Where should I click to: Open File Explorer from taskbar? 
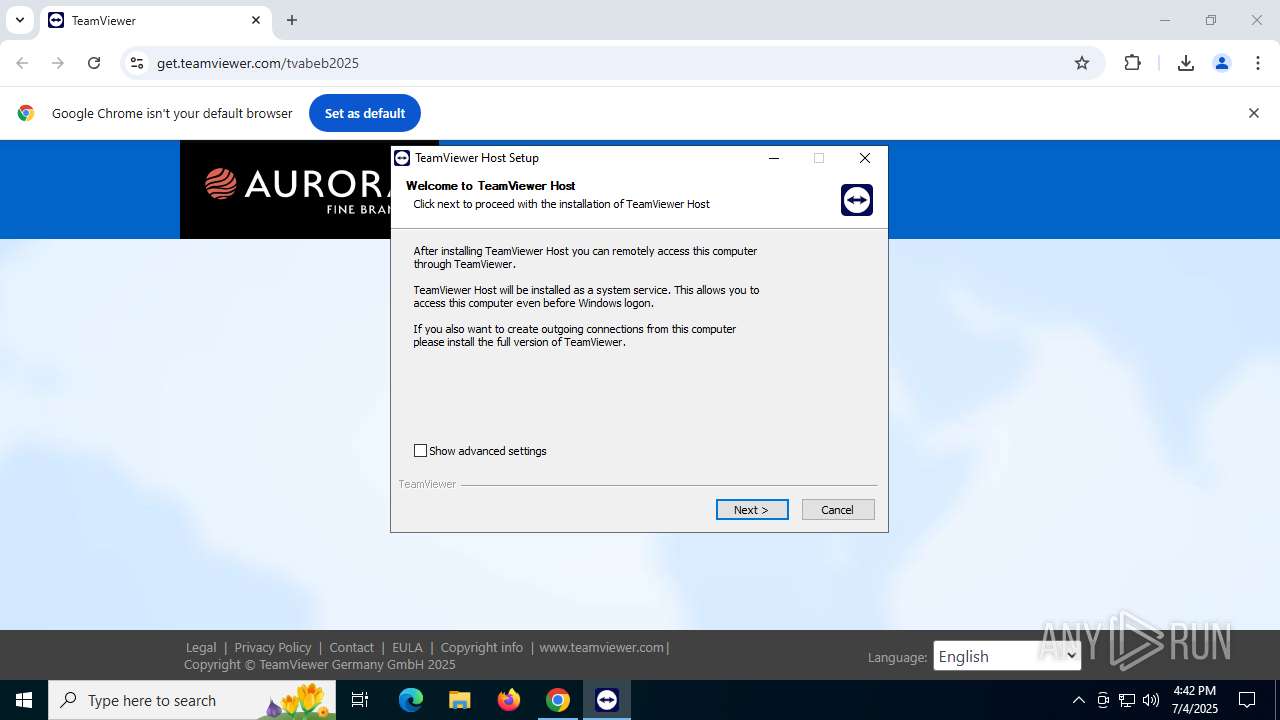[x=459, y=700]
